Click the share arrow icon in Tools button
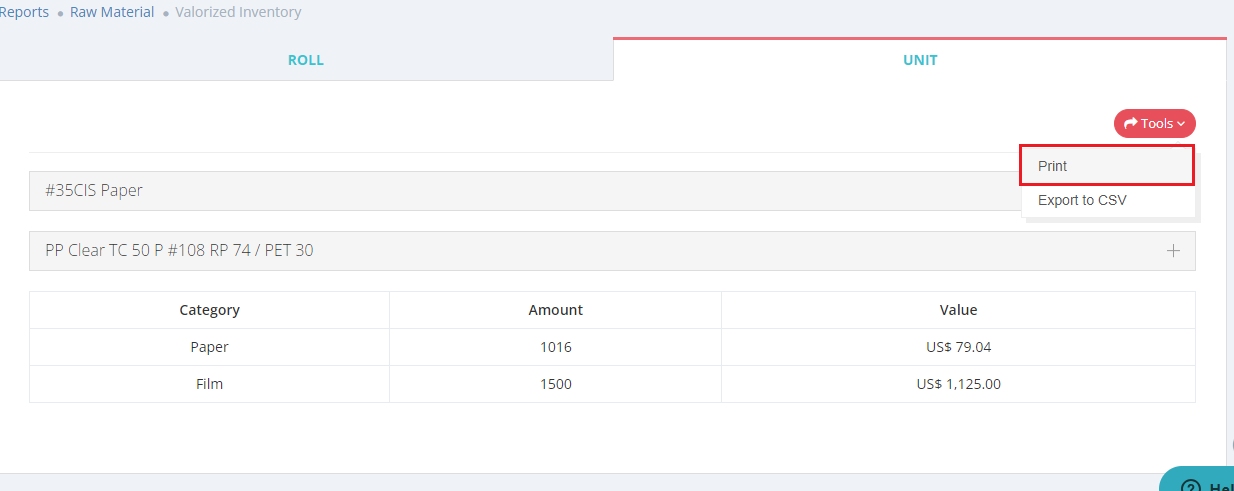The image size is (1234, 491). 1131,124
